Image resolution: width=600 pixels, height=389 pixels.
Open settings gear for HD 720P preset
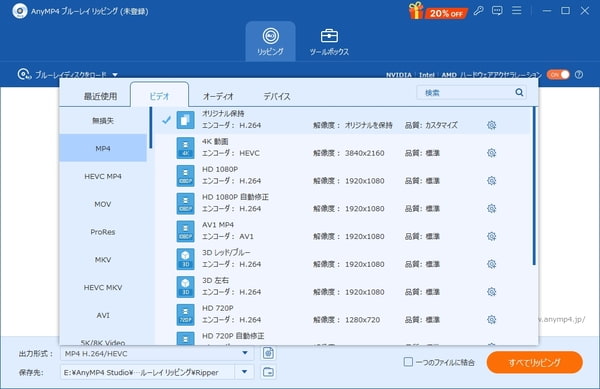coord(492,319)
